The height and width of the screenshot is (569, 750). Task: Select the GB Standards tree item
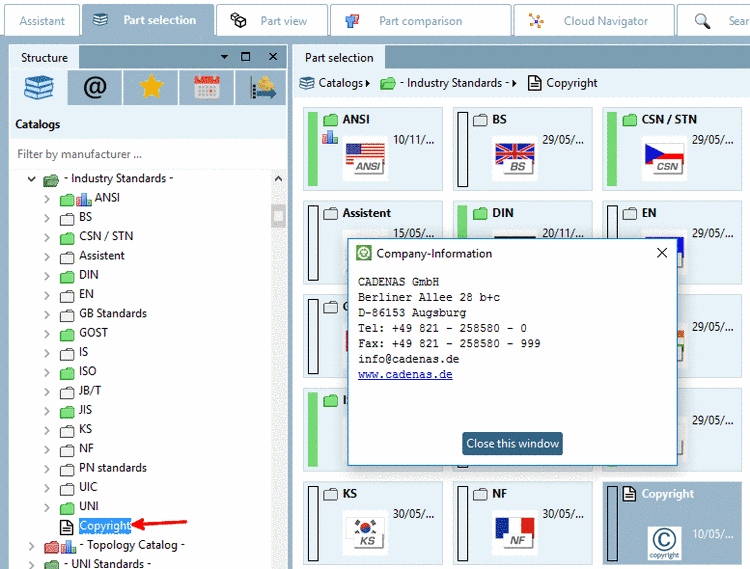113,314
